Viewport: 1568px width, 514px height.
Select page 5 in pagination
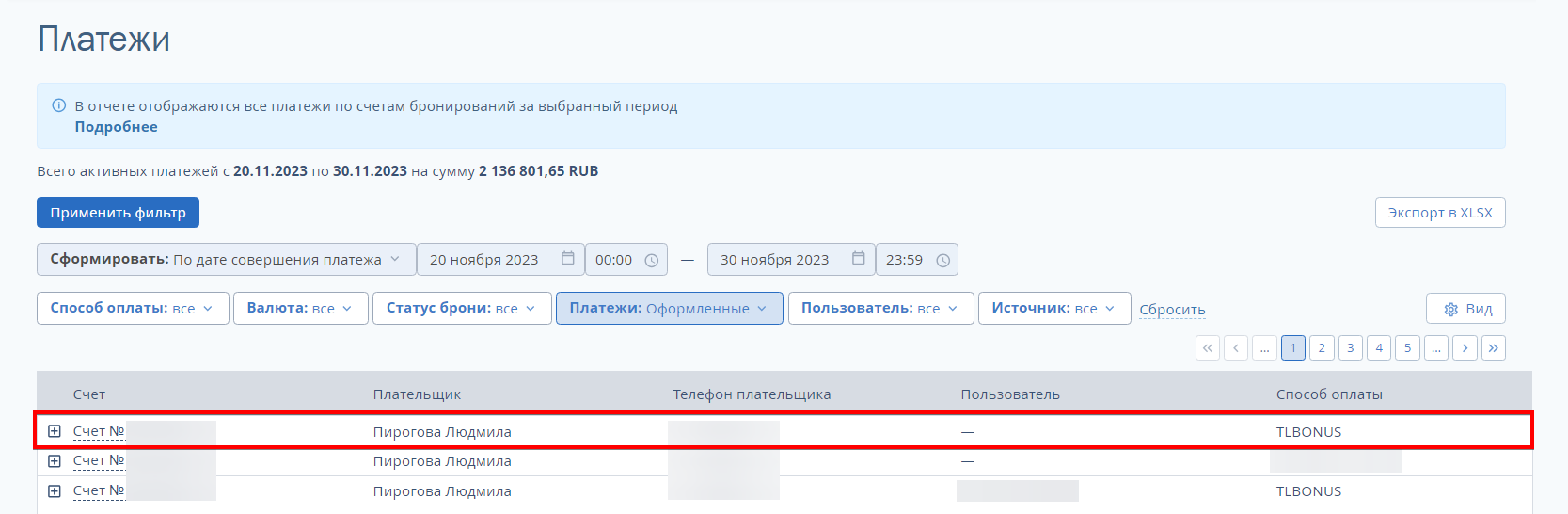(x=1407, y=348)
